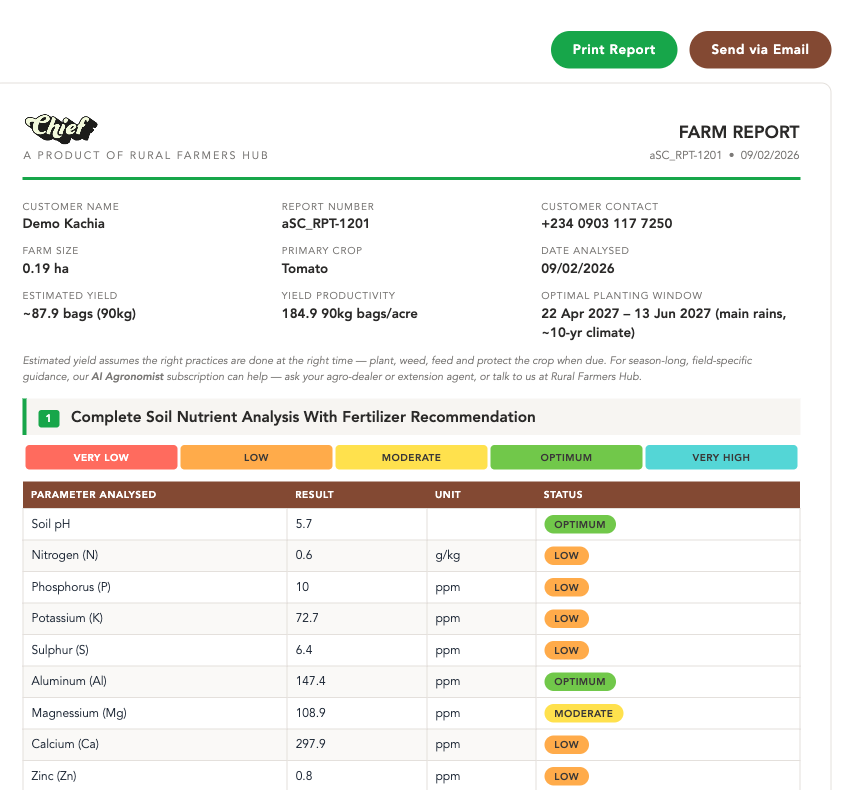865x790 pixels.
Task: Click the Nitrogen (N) row label
Action: pyautogui.click(x=65, y=555)
